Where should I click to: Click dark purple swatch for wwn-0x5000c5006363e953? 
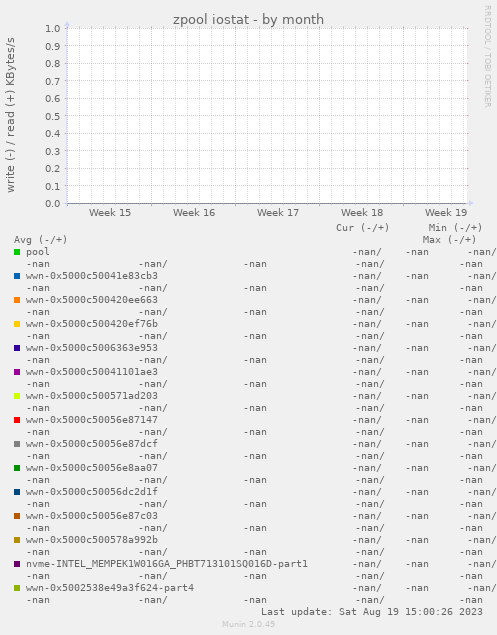[17, 348]
